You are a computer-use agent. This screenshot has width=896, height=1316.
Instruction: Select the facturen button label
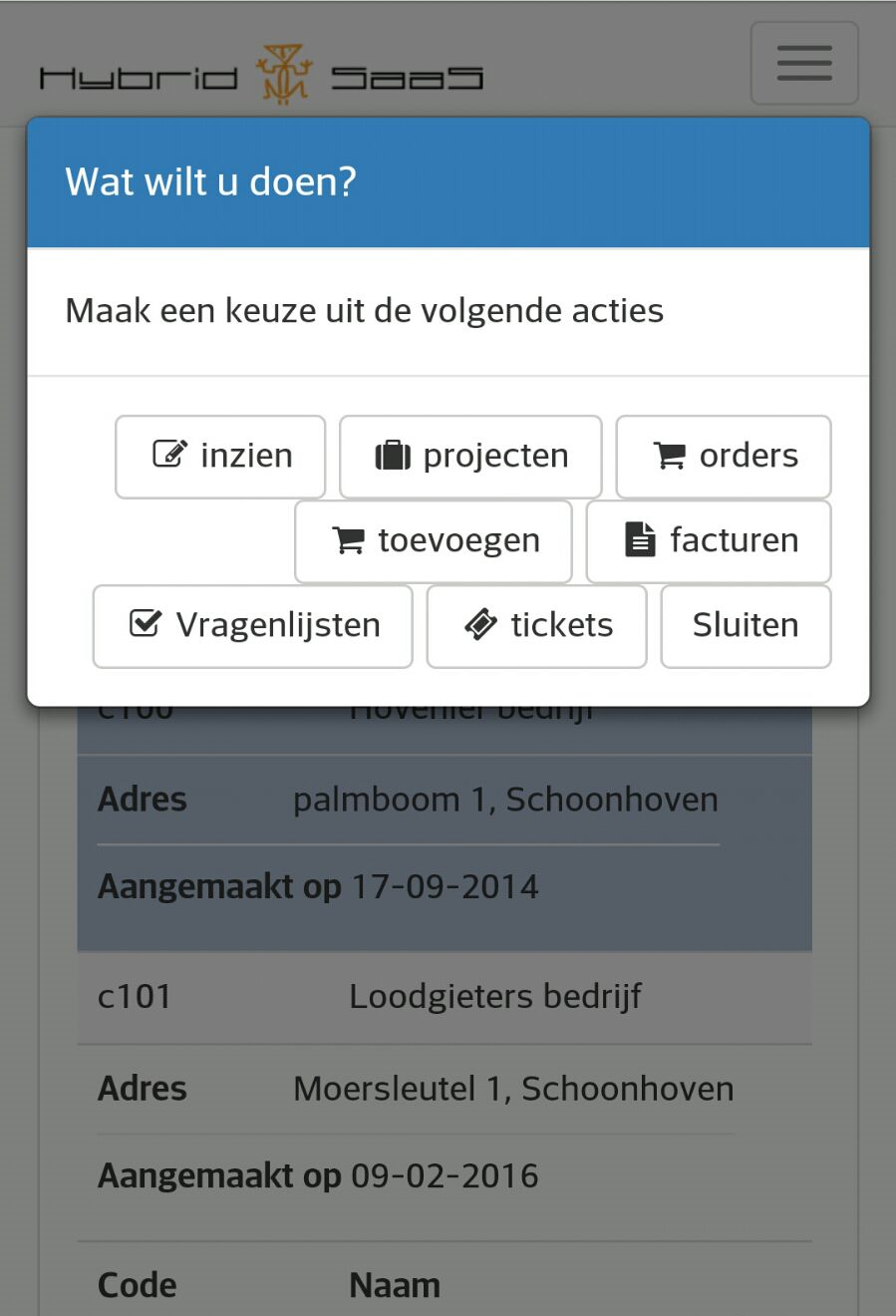pos(734,540)
